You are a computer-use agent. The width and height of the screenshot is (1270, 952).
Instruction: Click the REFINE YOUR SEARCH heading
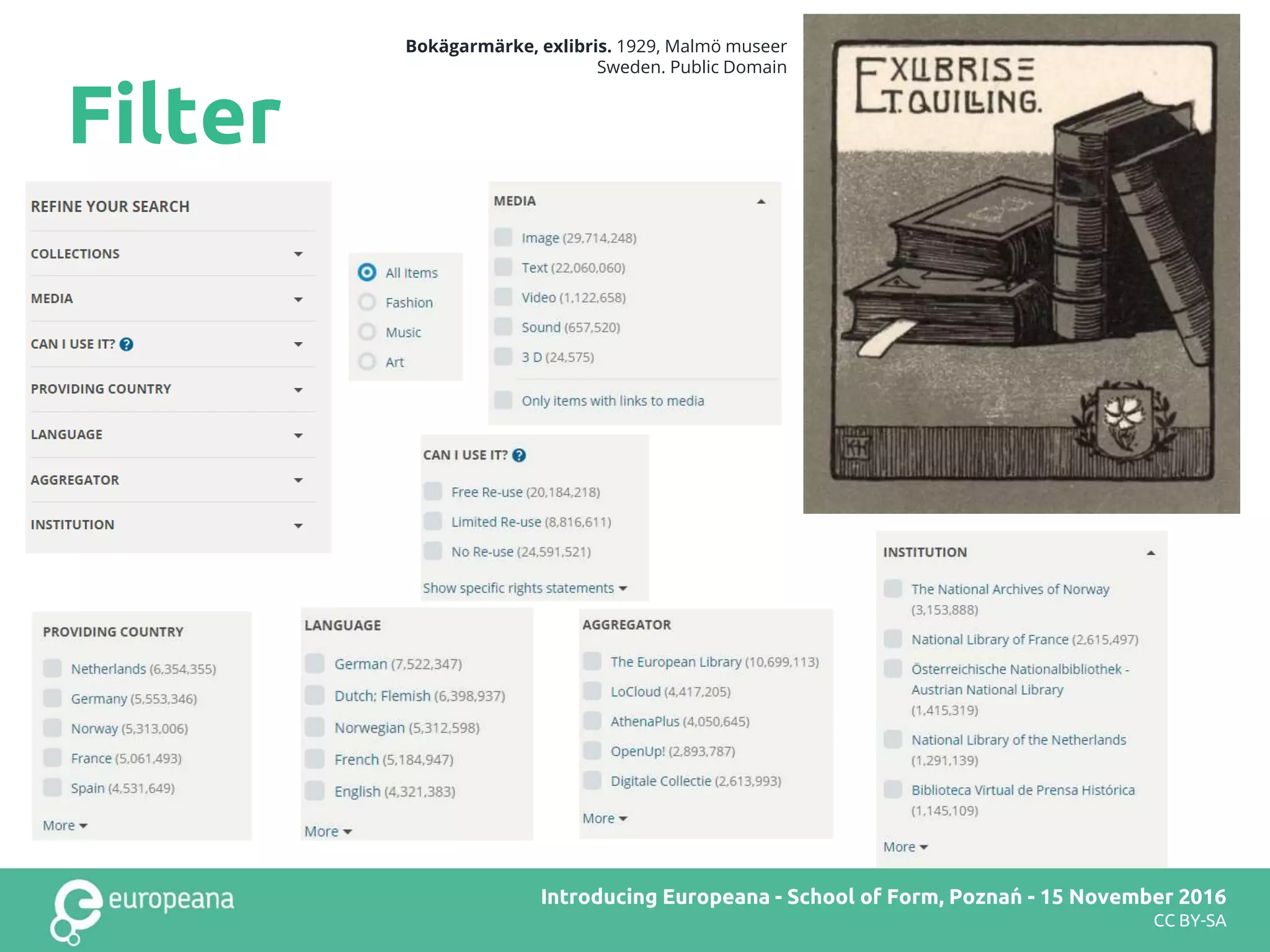110,206
